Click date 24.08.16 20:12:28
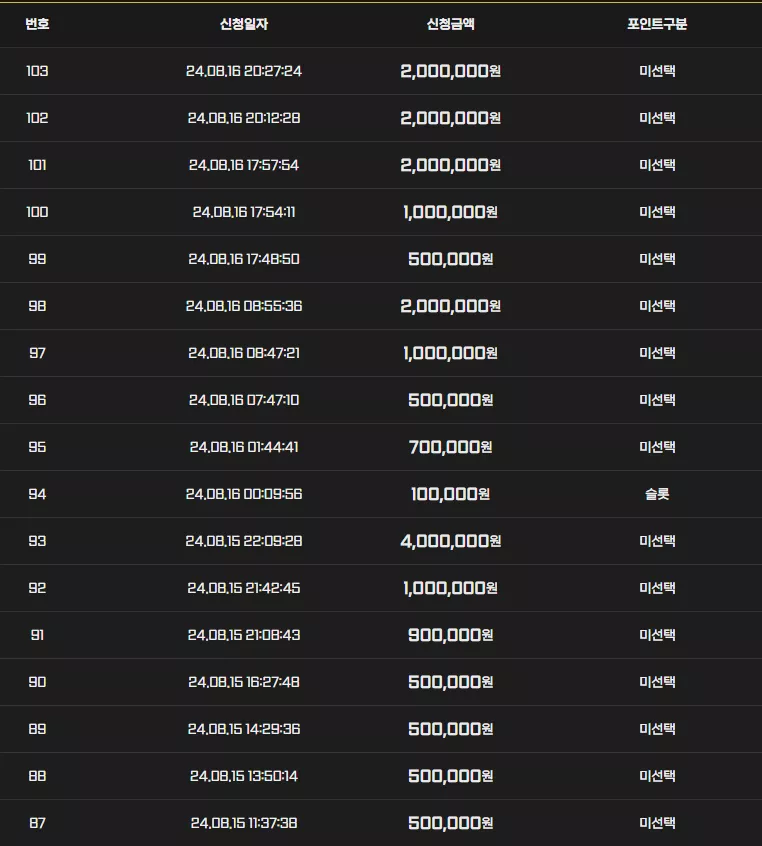Screen dimensions: 762x846 pyautogui.click(x=244, y=118)
